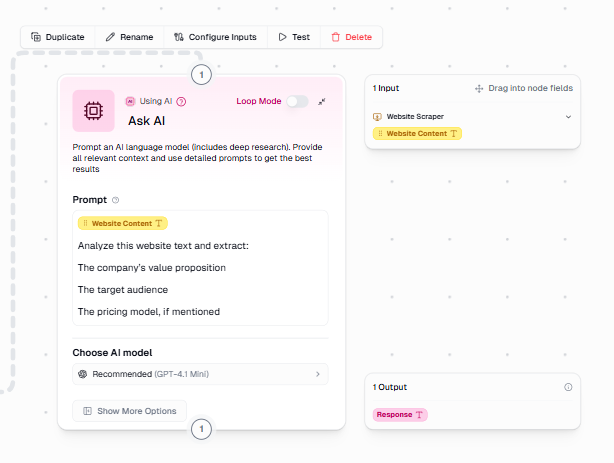Viewport: 614px width, 463px height.
Task: Open the Recommended GPT-4.1 Mini model dropdown
Action: [200, 374]
